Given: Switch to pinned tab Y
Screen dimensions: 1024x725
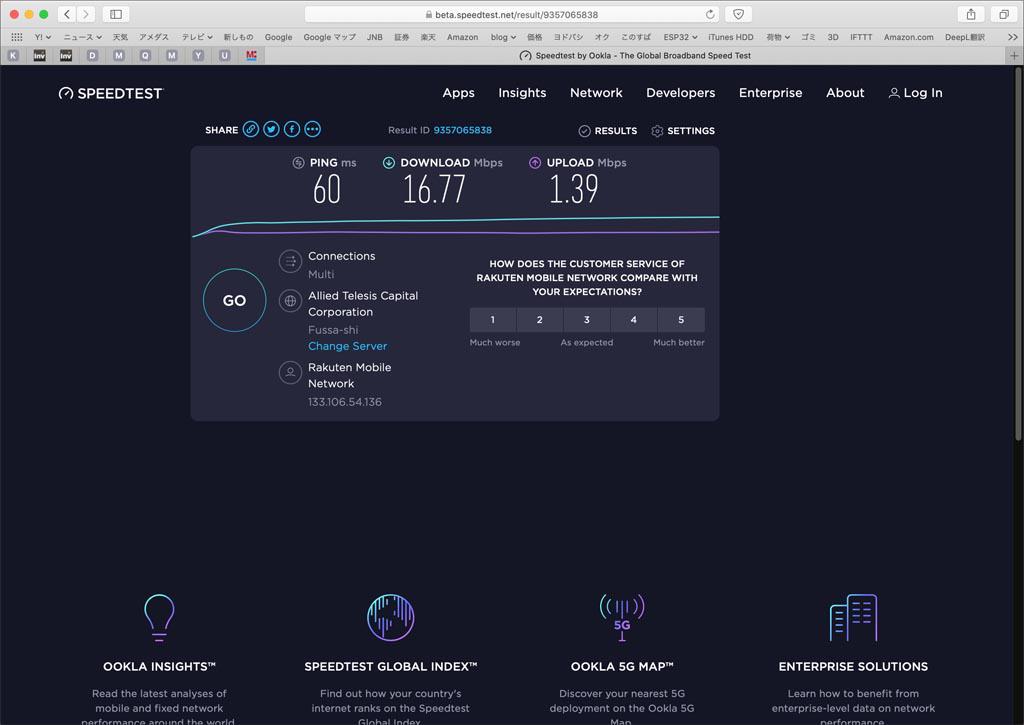Looking at the screenshot, I should click(x=198, y=56).
